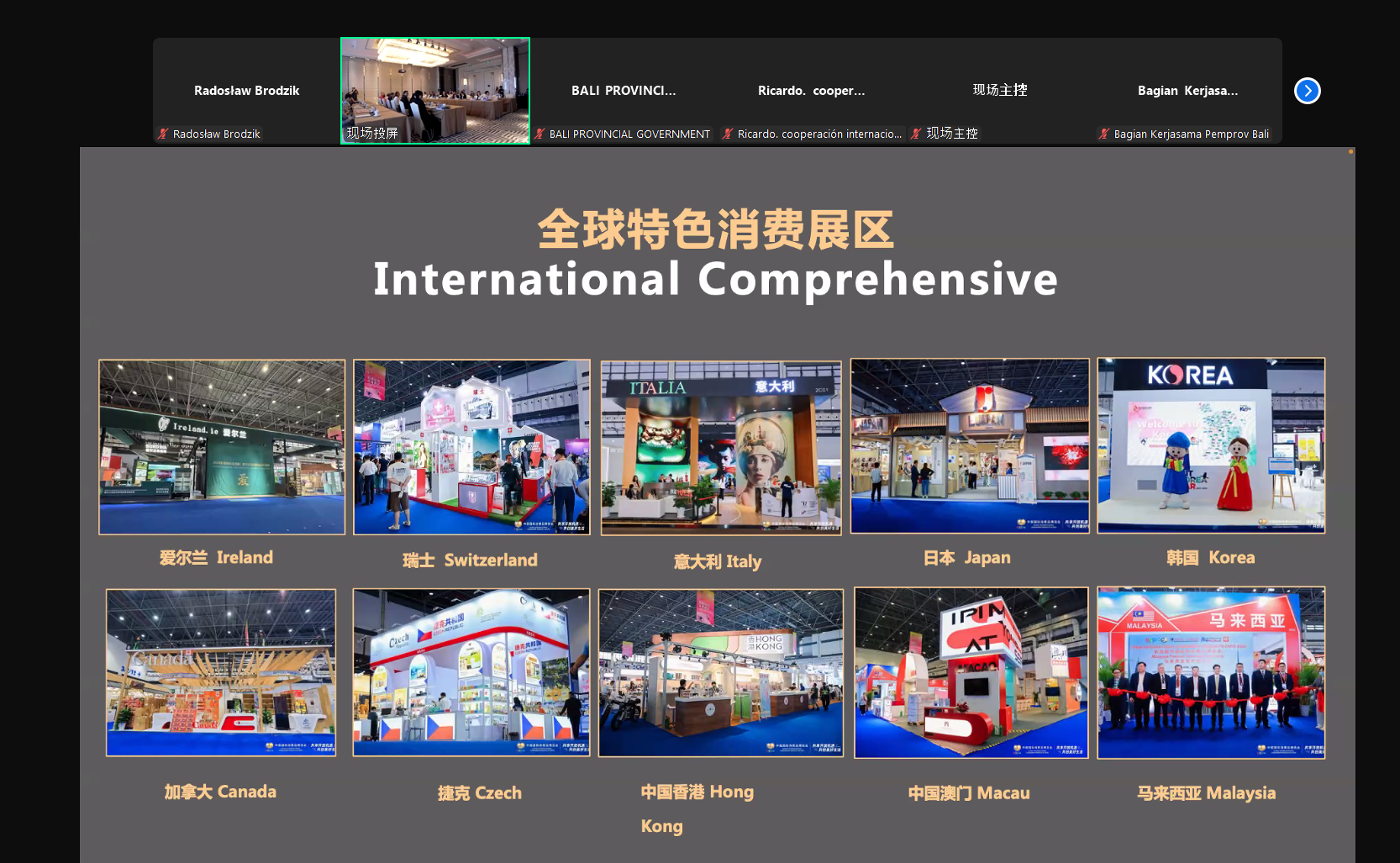Click the '马来西亚 Malaysia' caption
This screenshot has width=1400, height=863.
[x=1206, y=793]
